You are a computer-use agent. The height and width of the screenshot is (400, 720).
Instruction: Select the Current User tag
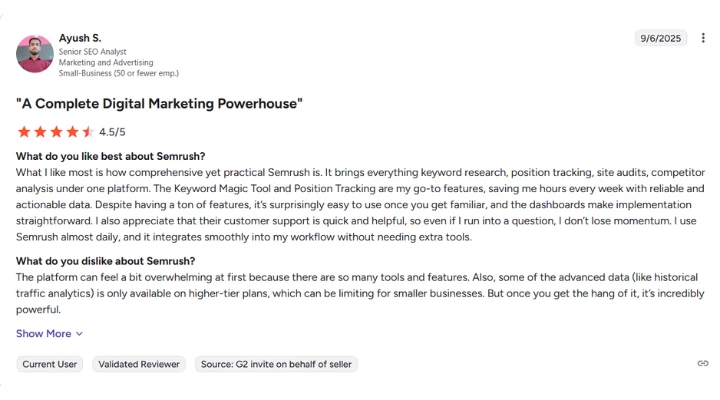pos(52,364)
